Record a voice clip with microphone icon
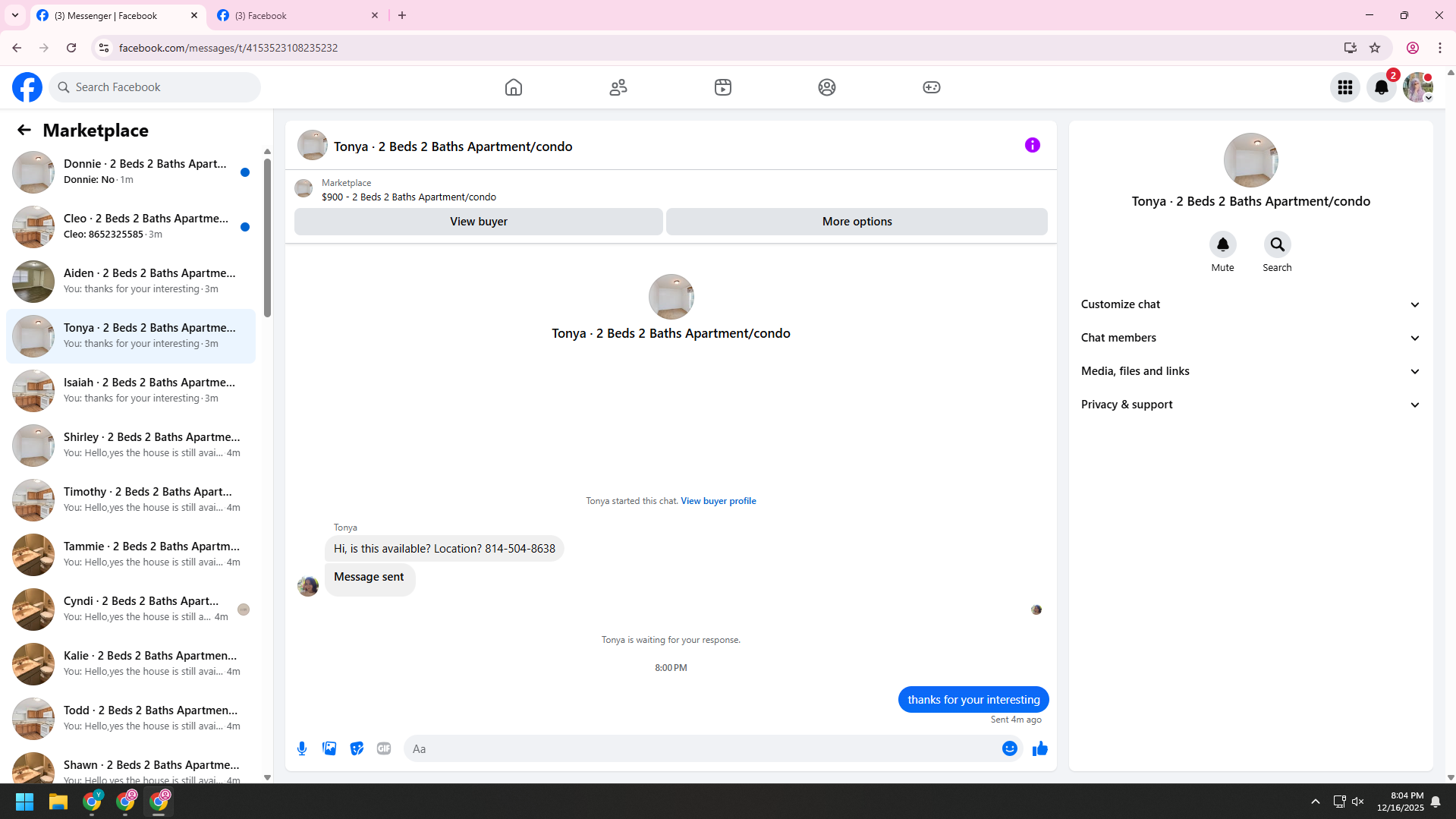 pyautogui.click(x=302, y=748)
